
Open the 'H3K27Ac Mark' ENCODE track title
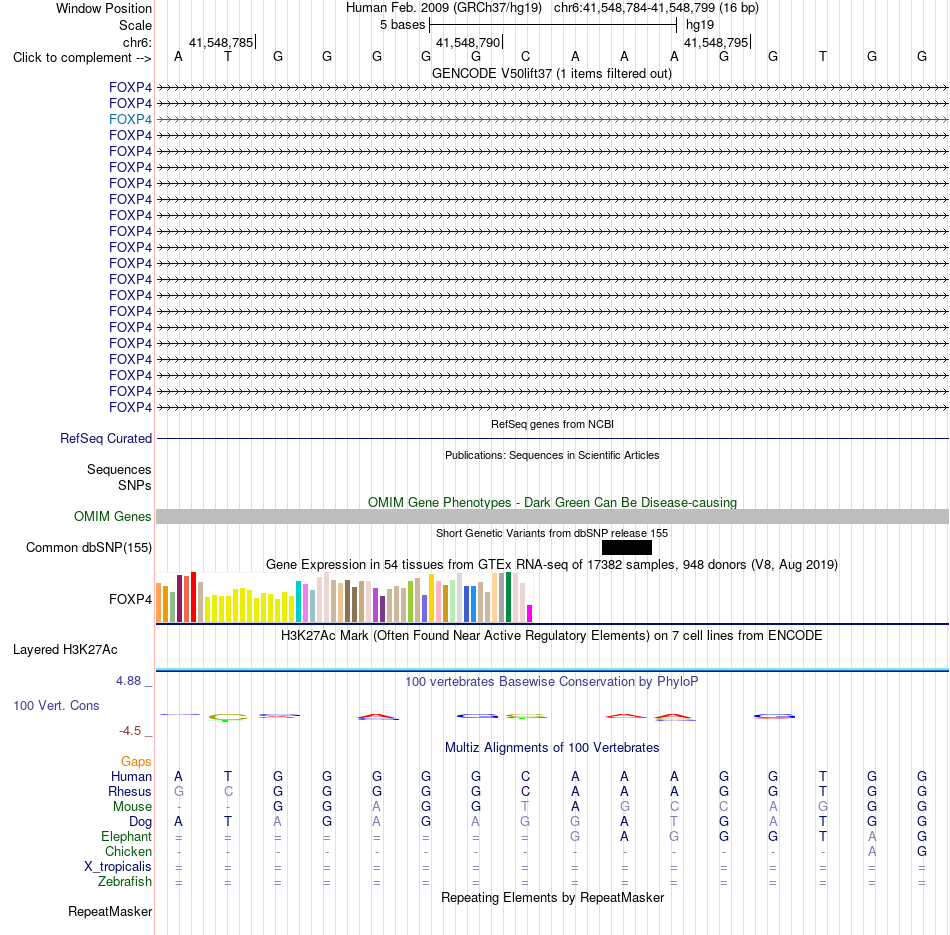552,636
